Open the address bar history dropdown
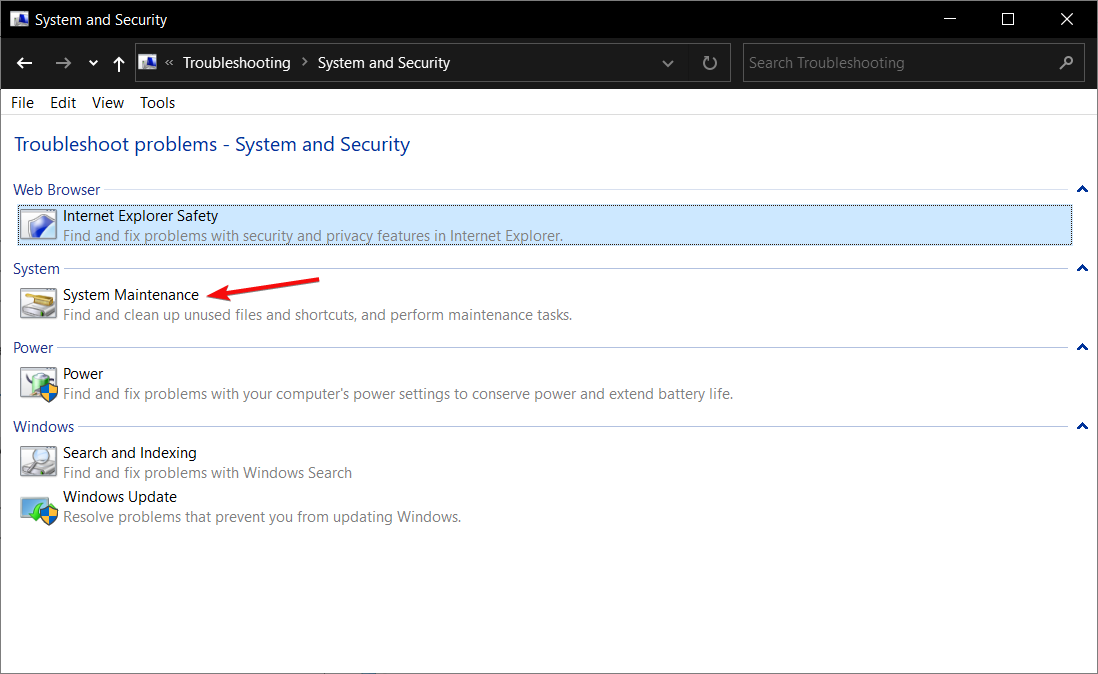The image size is (1098, 674). pyautogui.click(x=668, y=63)
